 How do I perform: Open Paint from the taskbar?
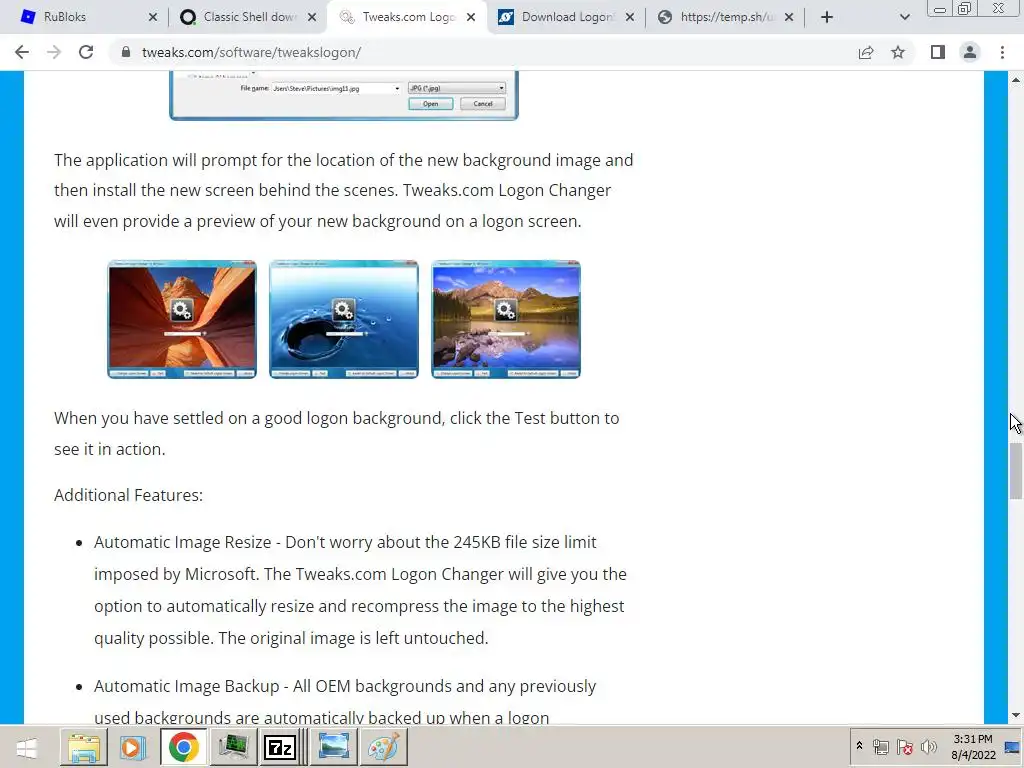[383, 747]
